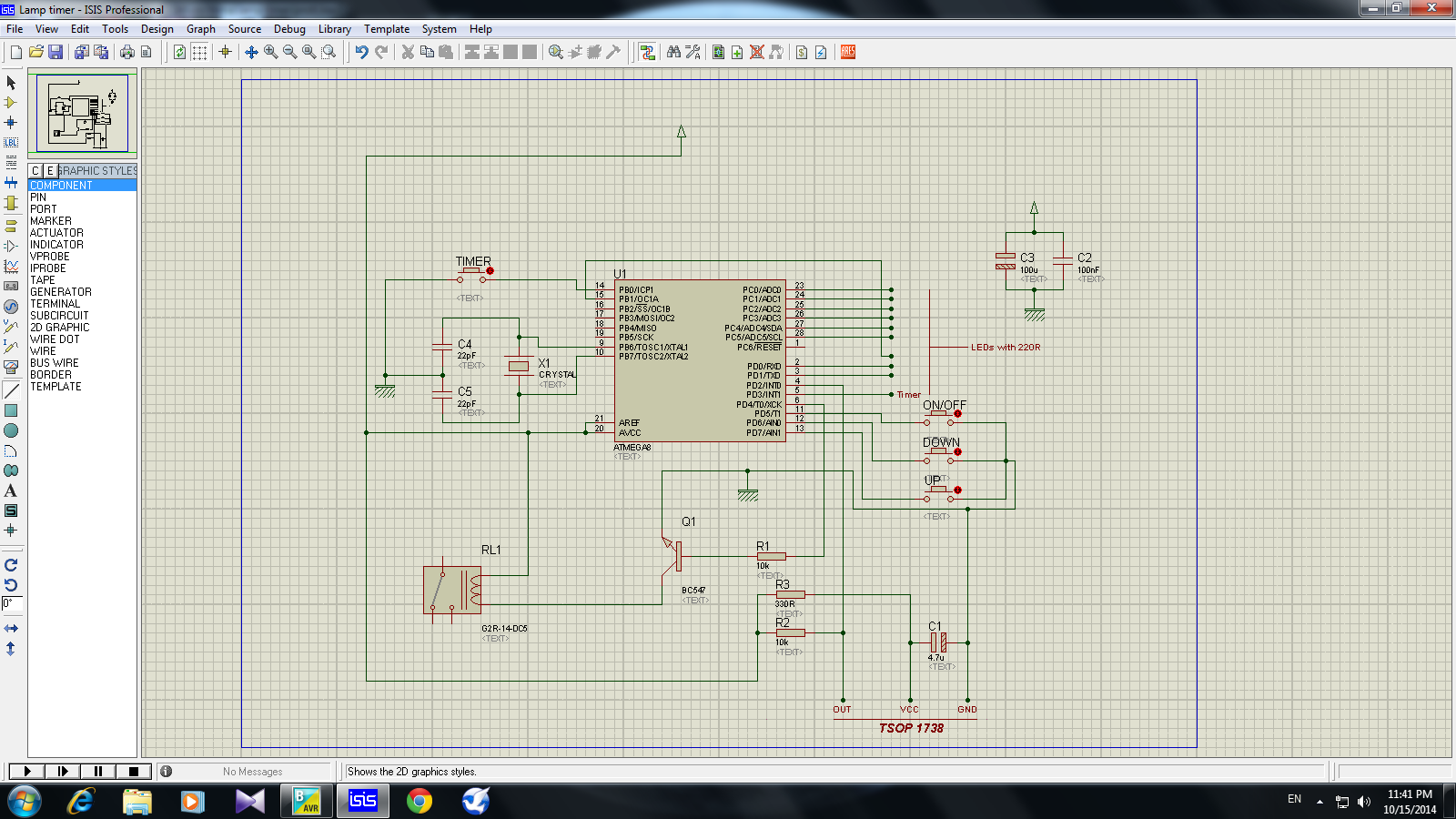Flip selection with the horizontal mirror icon
The width and height of the screenshot is (1456, 819).
11,629
